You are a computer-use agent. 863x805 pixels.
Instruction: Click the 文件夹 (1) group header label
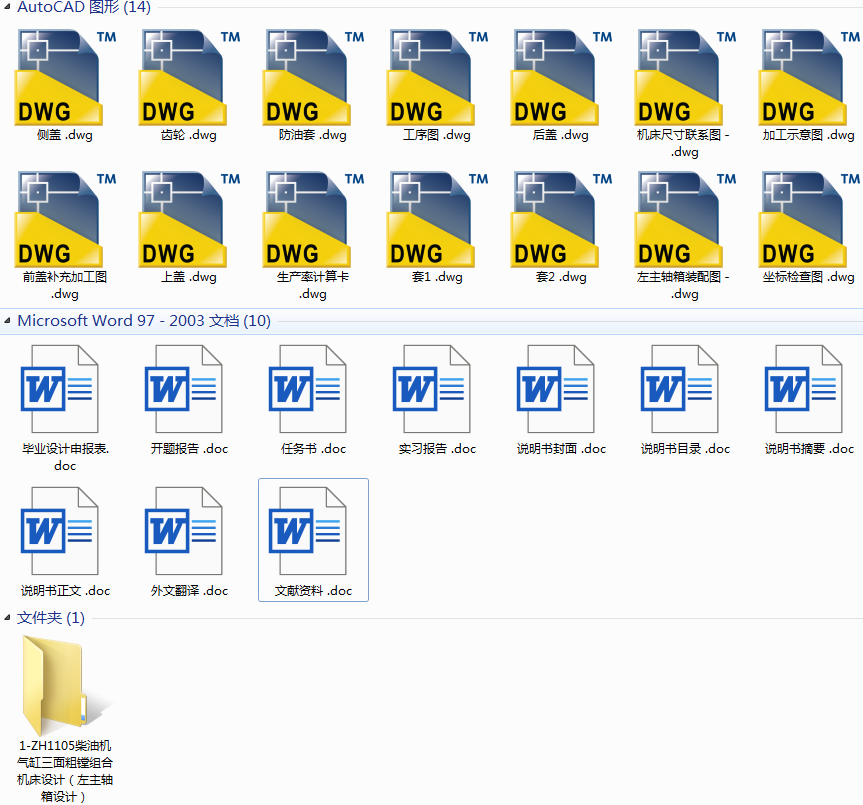pos(51,618)
